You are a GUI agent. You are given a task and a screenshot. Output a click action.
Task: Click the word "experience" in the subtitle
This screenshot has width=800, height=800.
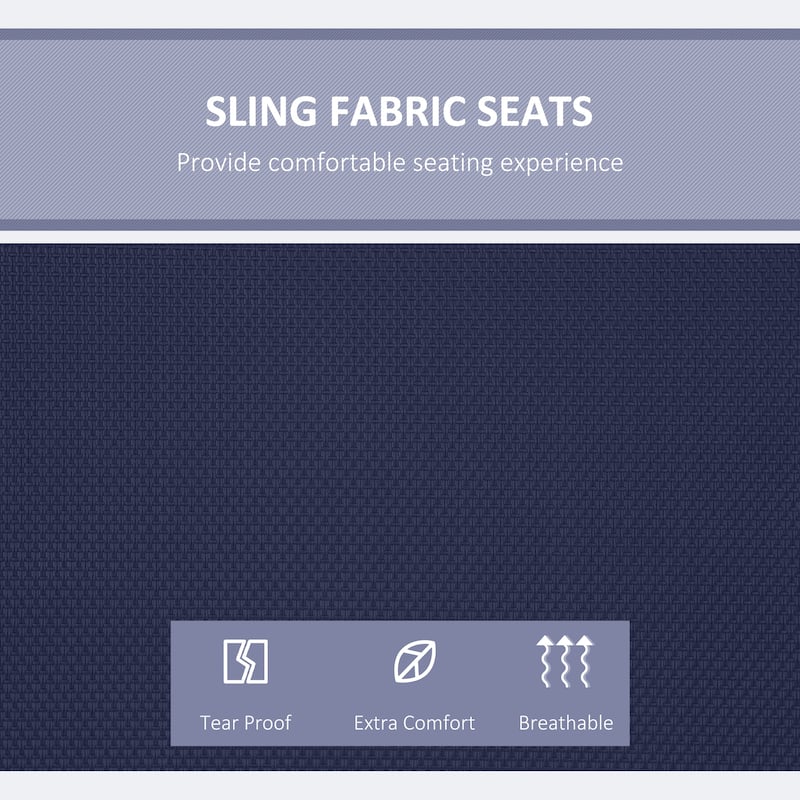(561, 164)
